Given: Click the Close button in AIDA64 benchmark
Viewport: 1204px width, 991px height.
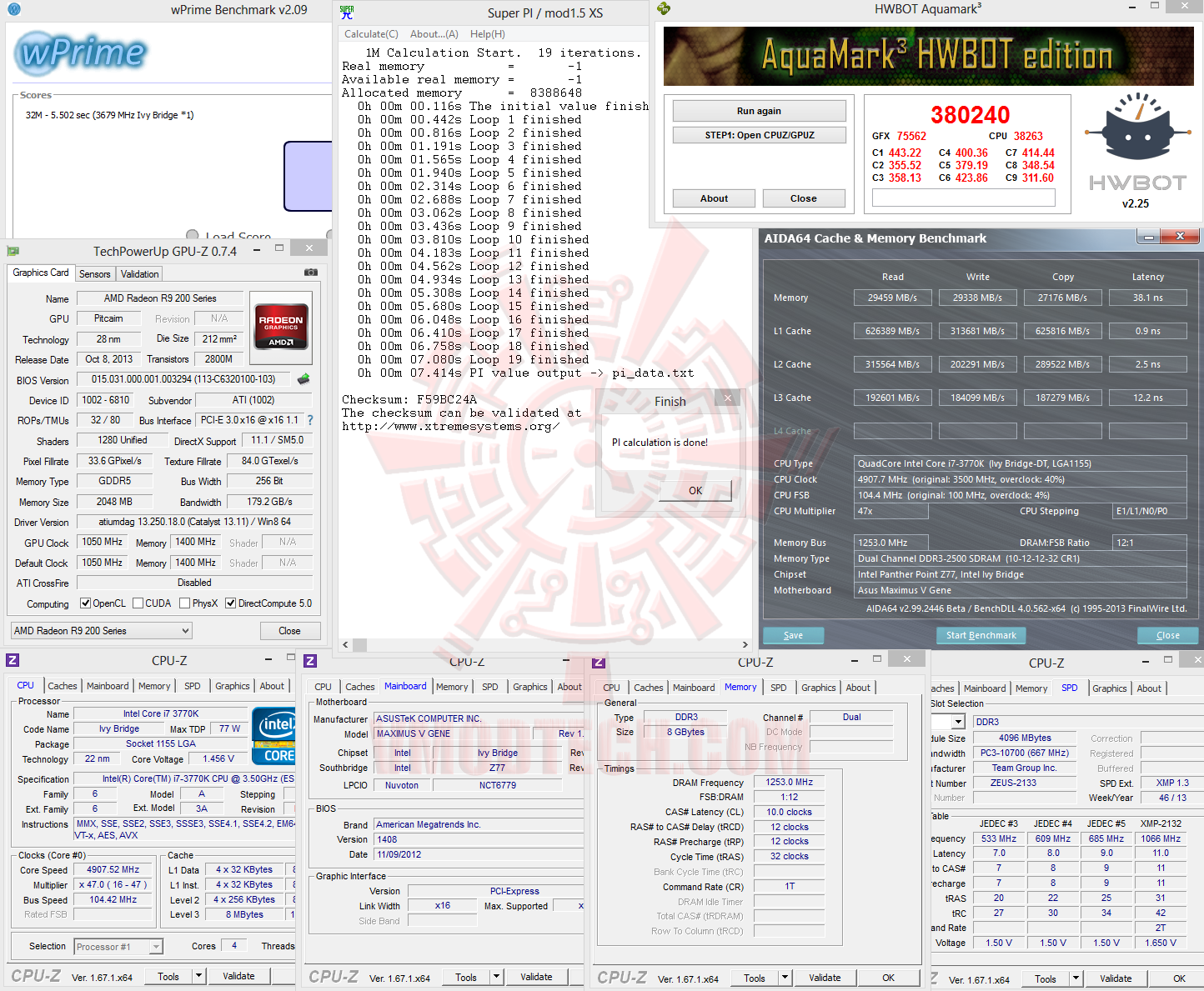Looking at the screenshot, I should [1168, 635].
